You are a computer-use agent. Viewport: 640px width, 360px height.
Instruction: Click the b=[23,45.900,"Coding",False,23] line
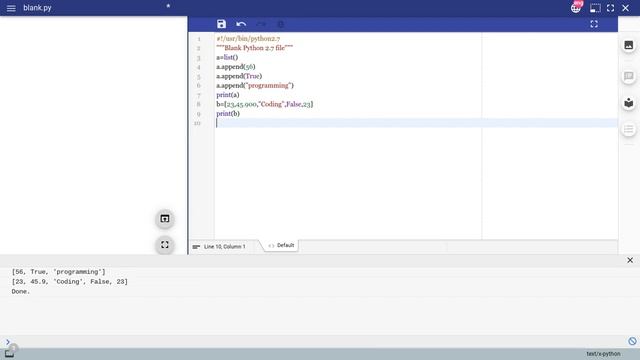coord(264,104)
